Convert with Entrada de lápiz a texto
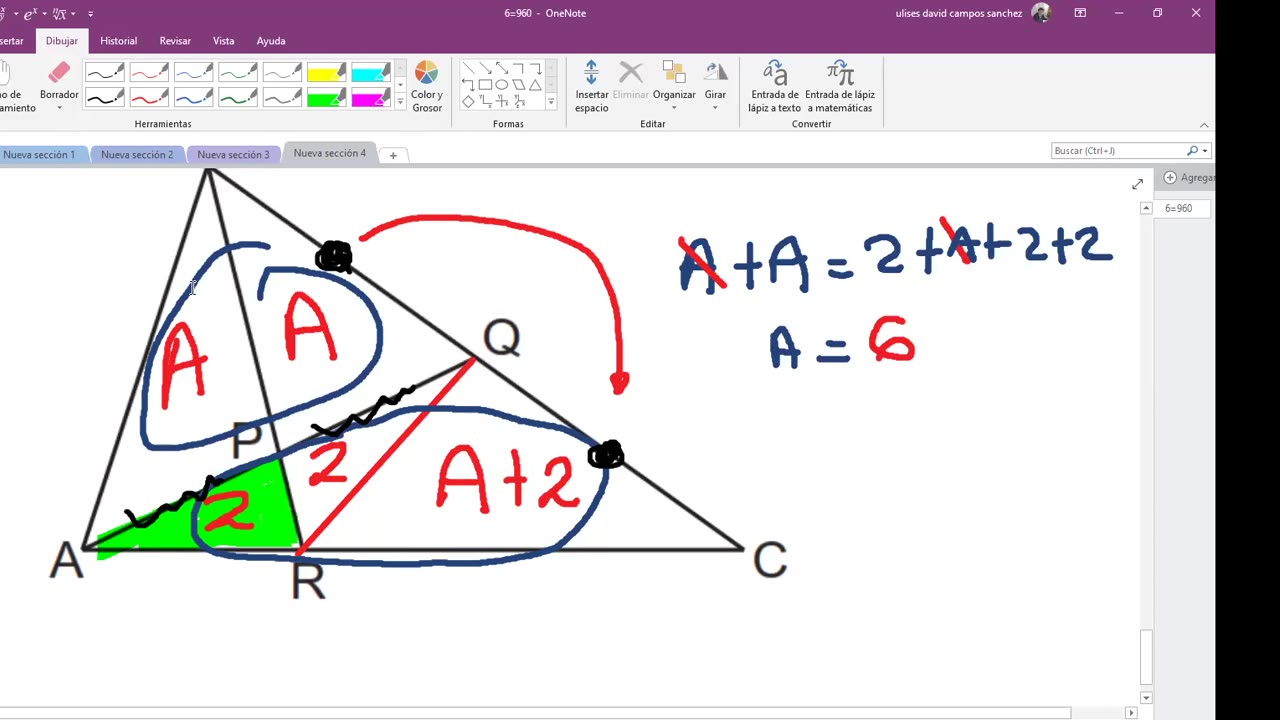The width and height of the screenshot is (1280, 720). [x=775, y=86]
